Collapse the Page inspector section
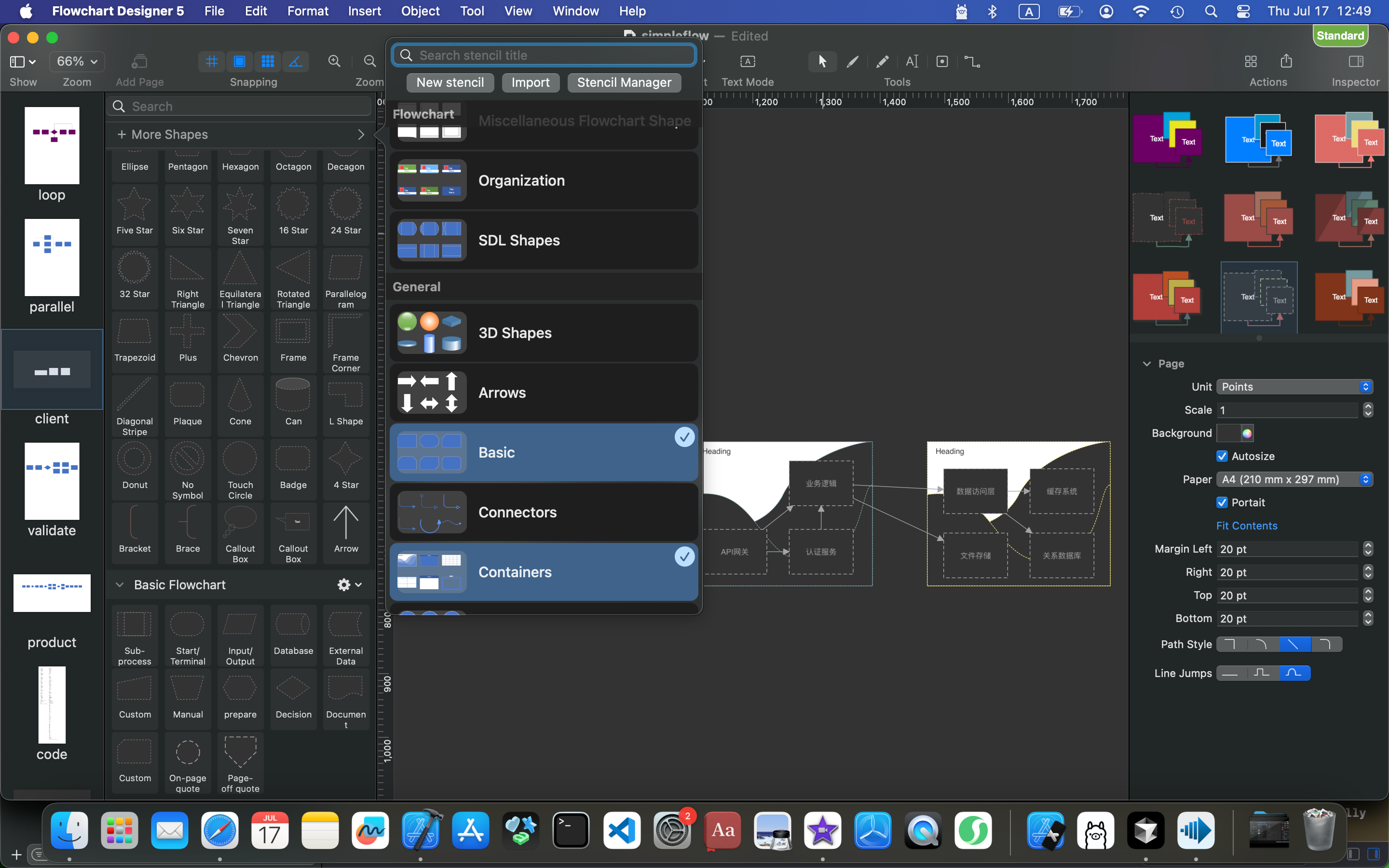Image resolution: width=1389 pixels, height=868 pixels. pyautogui.click(x=1147, y=364)
